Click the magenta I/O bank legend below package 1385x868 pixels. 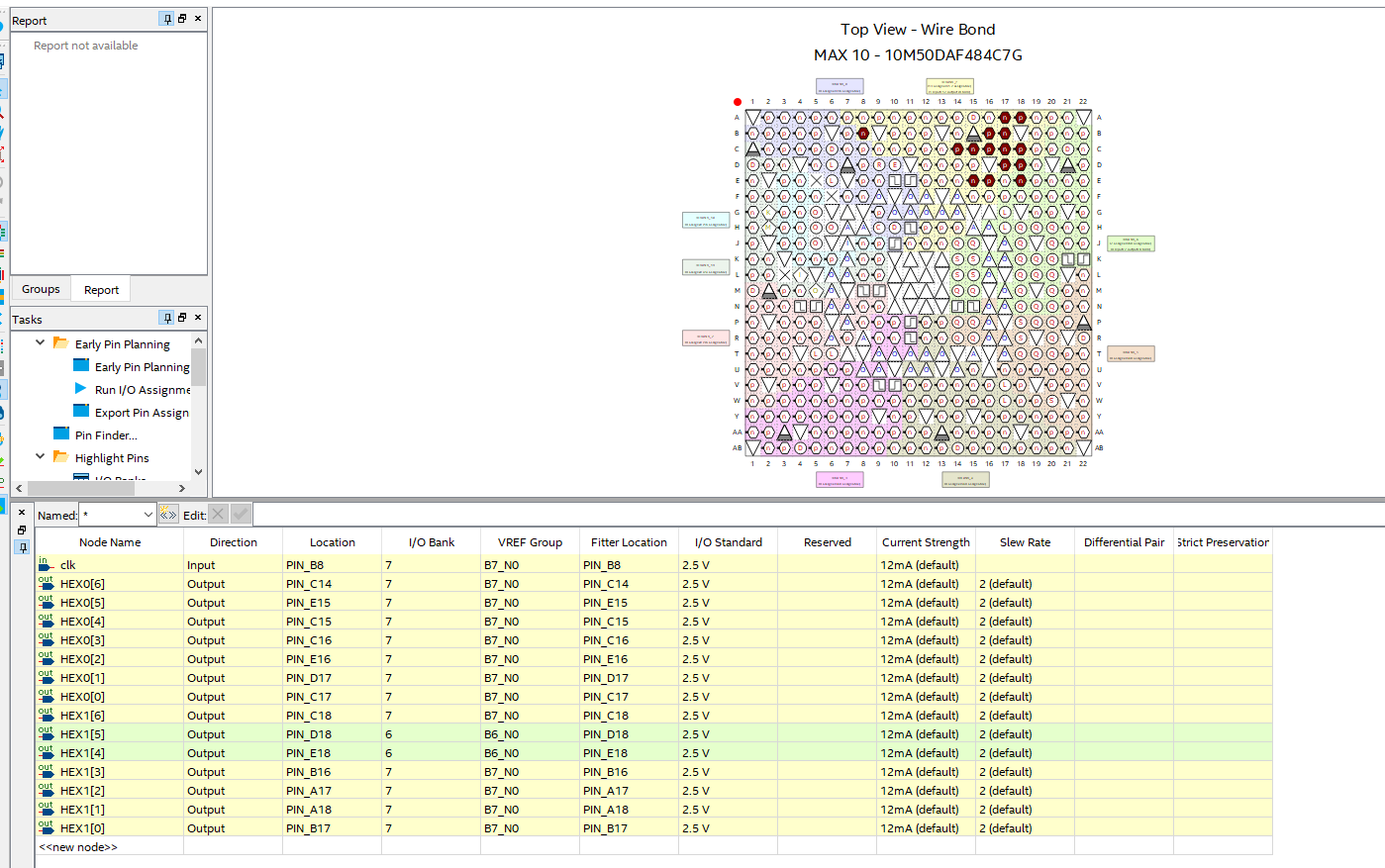[840, 480]
